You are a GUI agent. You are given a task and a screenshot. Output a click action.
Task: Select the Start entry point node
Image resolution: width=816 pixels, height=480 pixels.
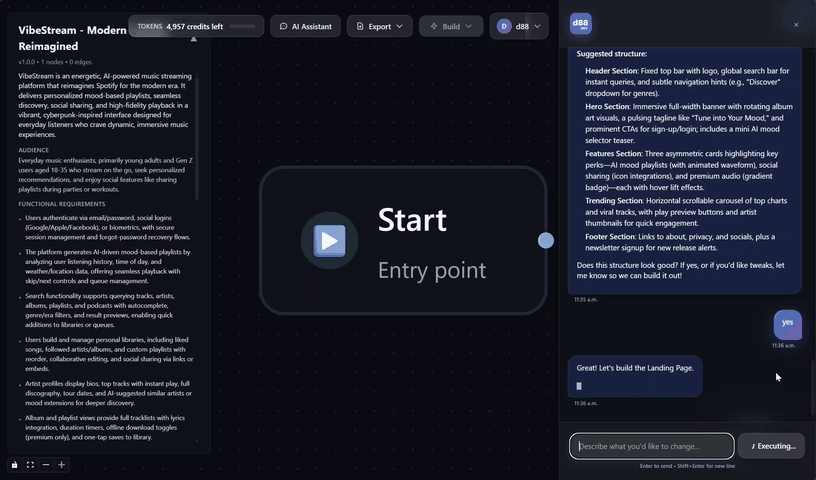[x=403, y=241]
